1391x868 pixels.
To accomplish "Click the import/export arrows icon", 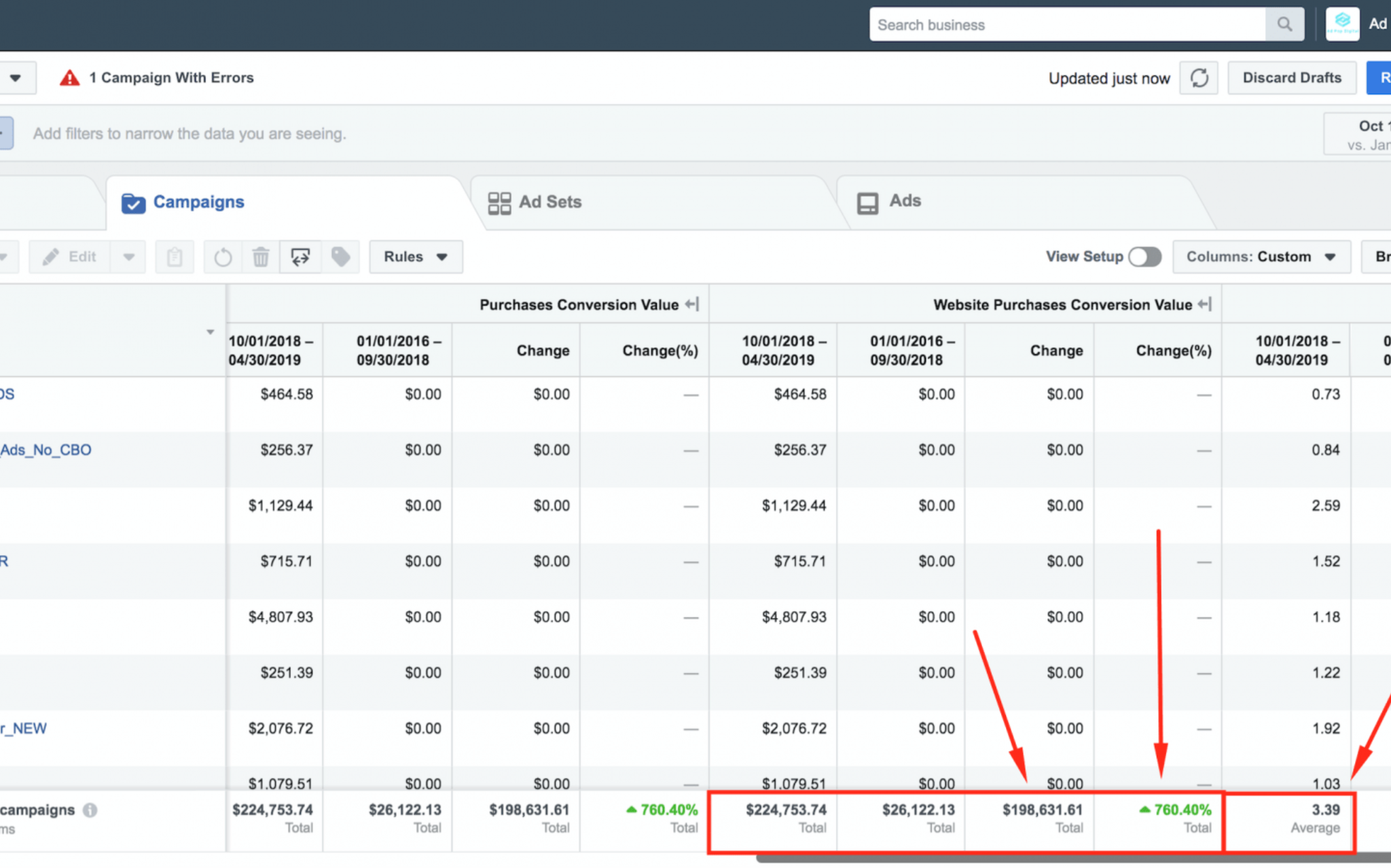I will pyautogui.click(x=300, y=257).
